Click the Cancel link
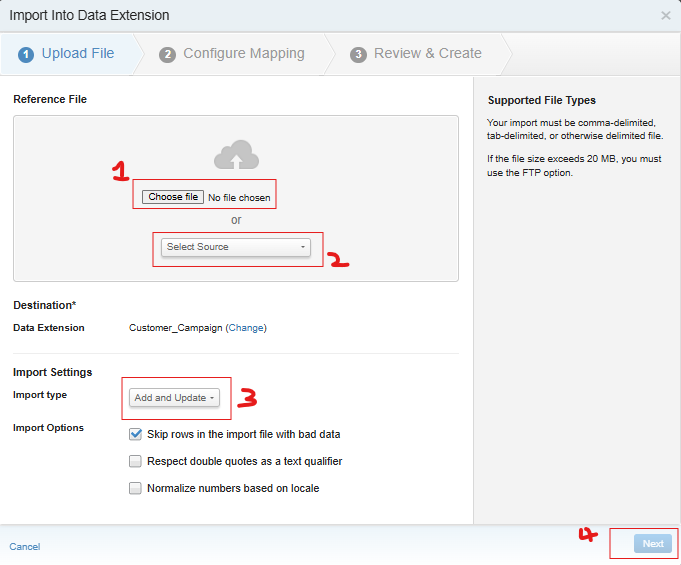The width and height of the screenshot is (681, 565). (x=25, y=547)
